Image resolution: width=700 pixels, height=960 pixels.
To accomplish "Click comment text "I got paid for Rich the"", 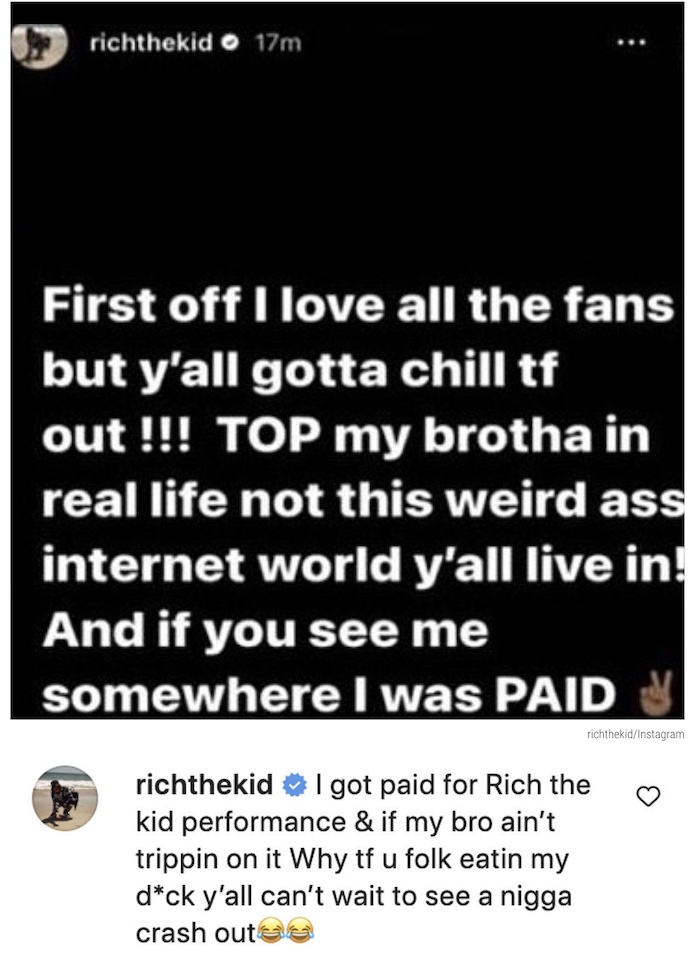I will point(453,785).
